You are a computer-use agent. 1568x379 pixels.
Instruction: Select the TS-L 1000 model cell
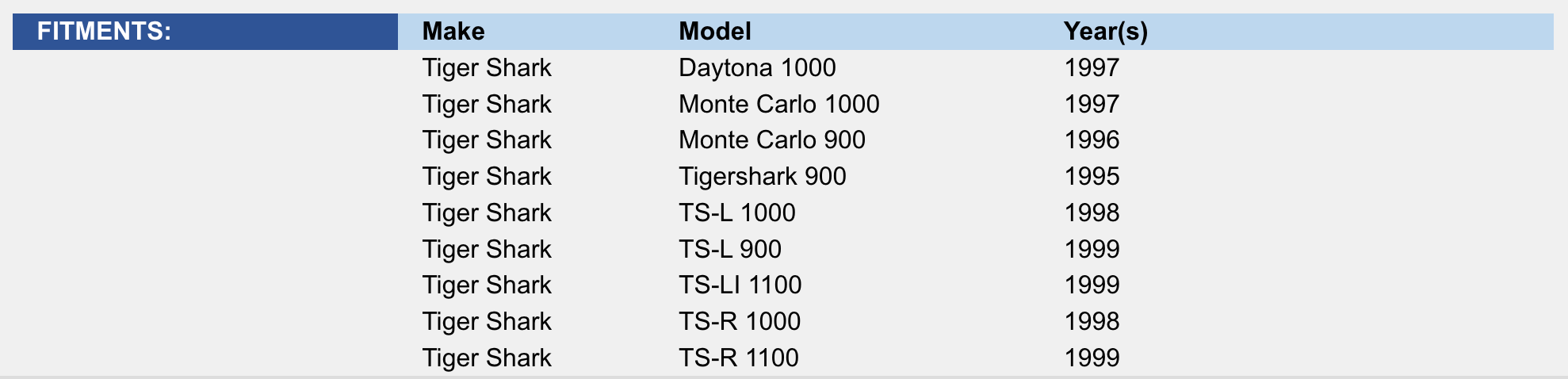pyautogui.click(x=737, y=212)
